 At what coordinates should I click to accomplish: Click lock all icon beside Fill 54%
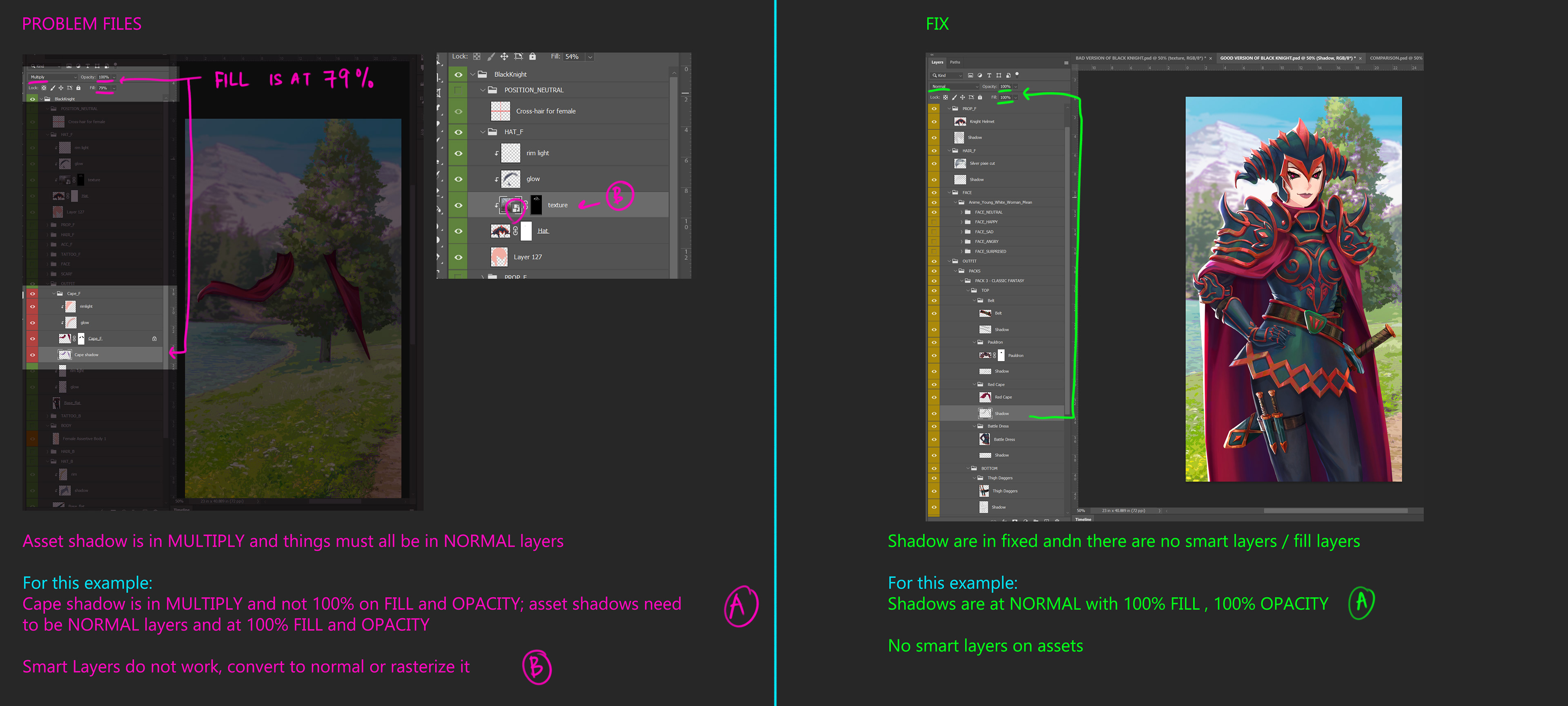532,57
